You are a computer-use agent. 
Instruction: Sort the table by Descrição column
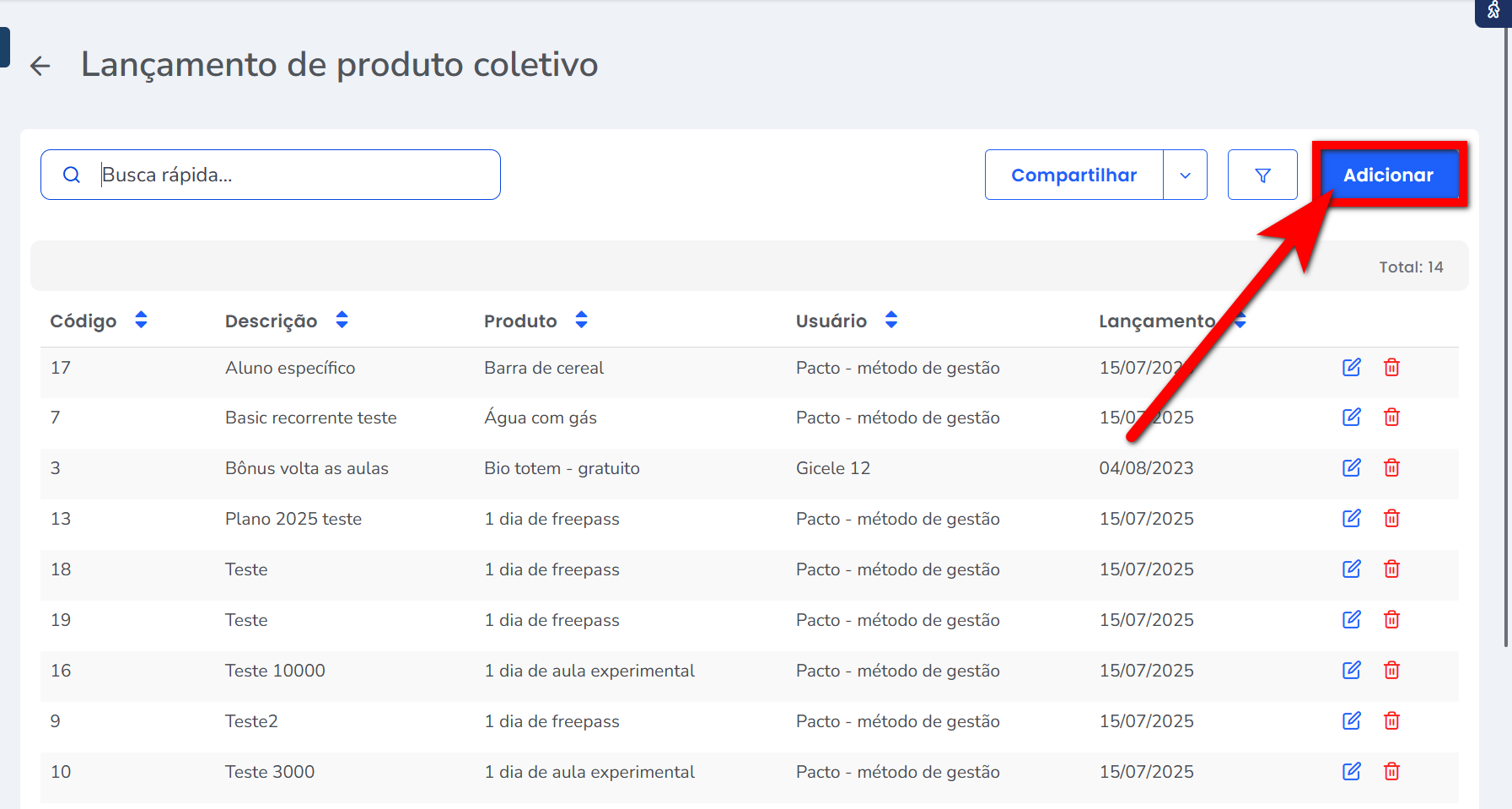[x=342, y=321]
